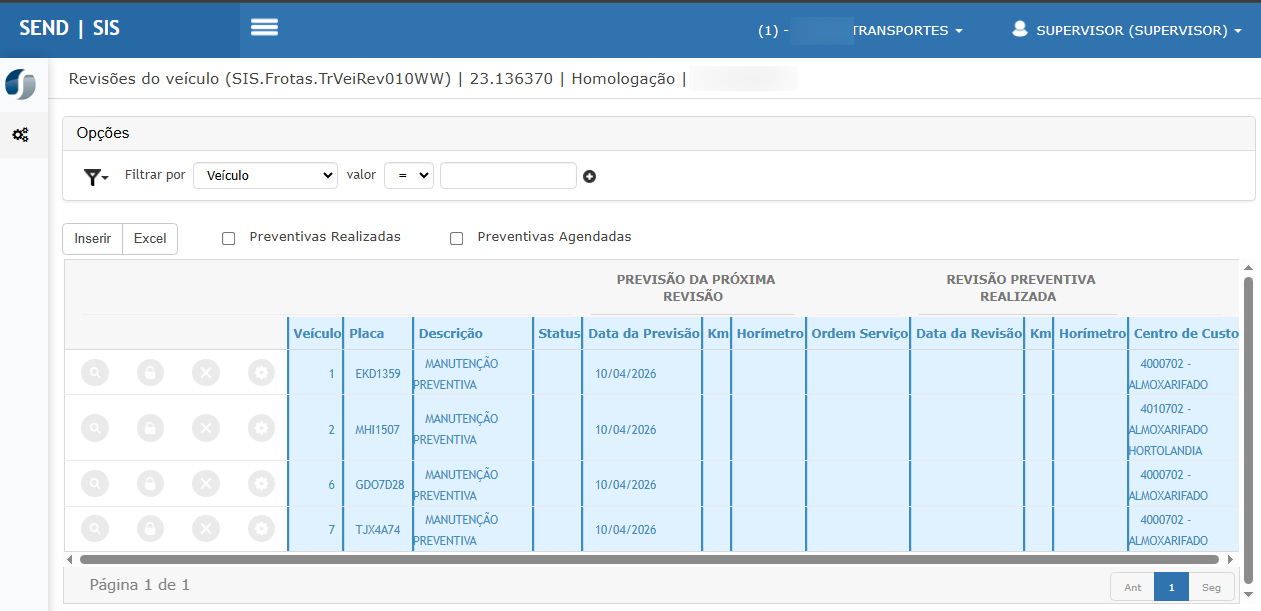Click the horizontal scrollbar under the table
The height and width of the screenshot is (611, 1261).
648,560
